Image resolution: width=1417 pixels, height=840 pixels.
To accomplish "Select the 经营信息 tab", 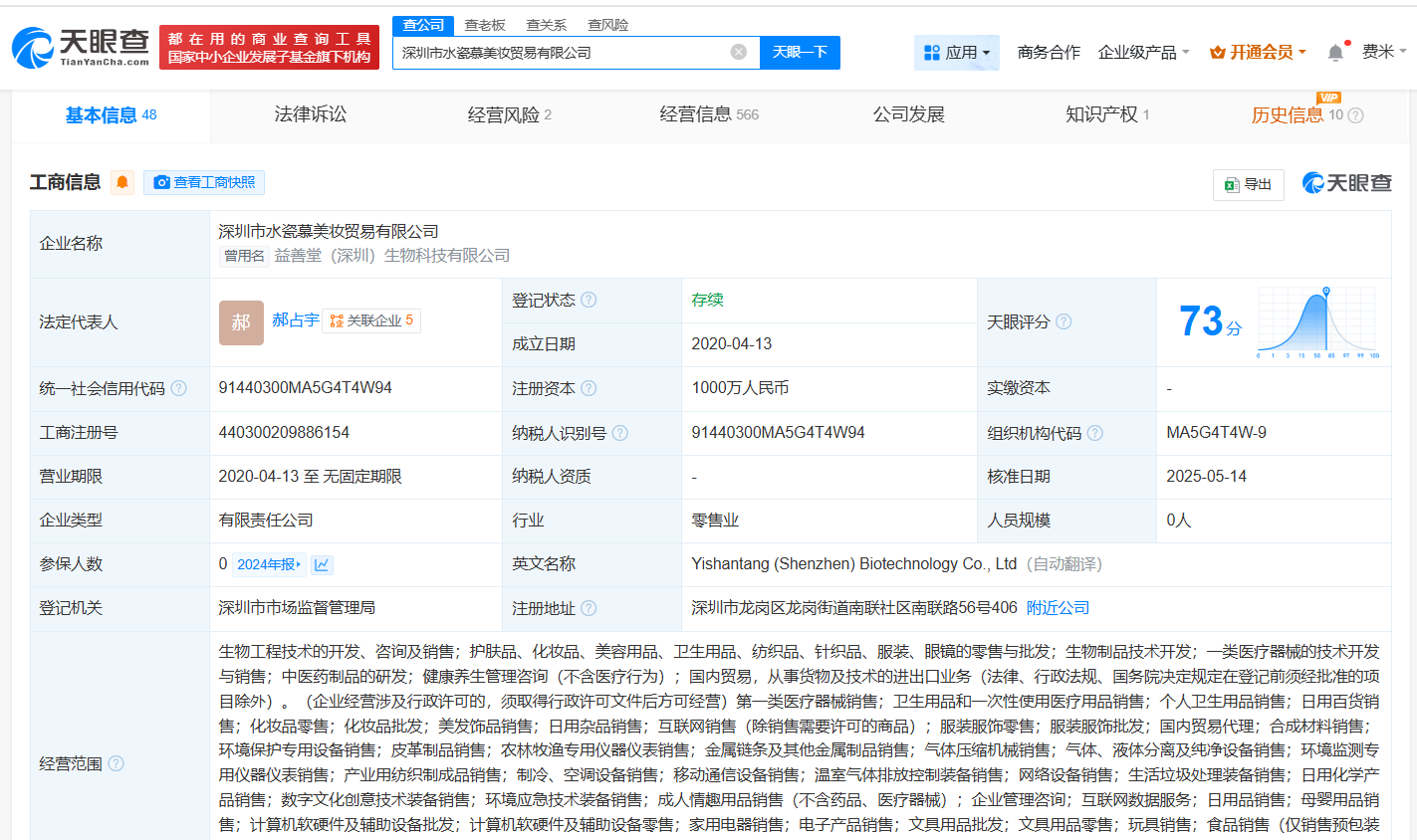I will (709, 114).
